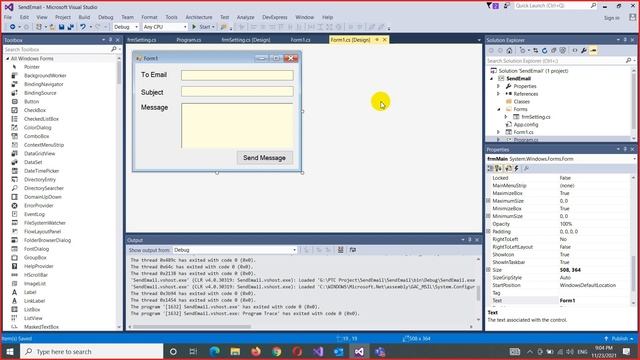
Task: Select App.config in Solution Explorer
Action: pyautogui.click(x=526, y=124)
